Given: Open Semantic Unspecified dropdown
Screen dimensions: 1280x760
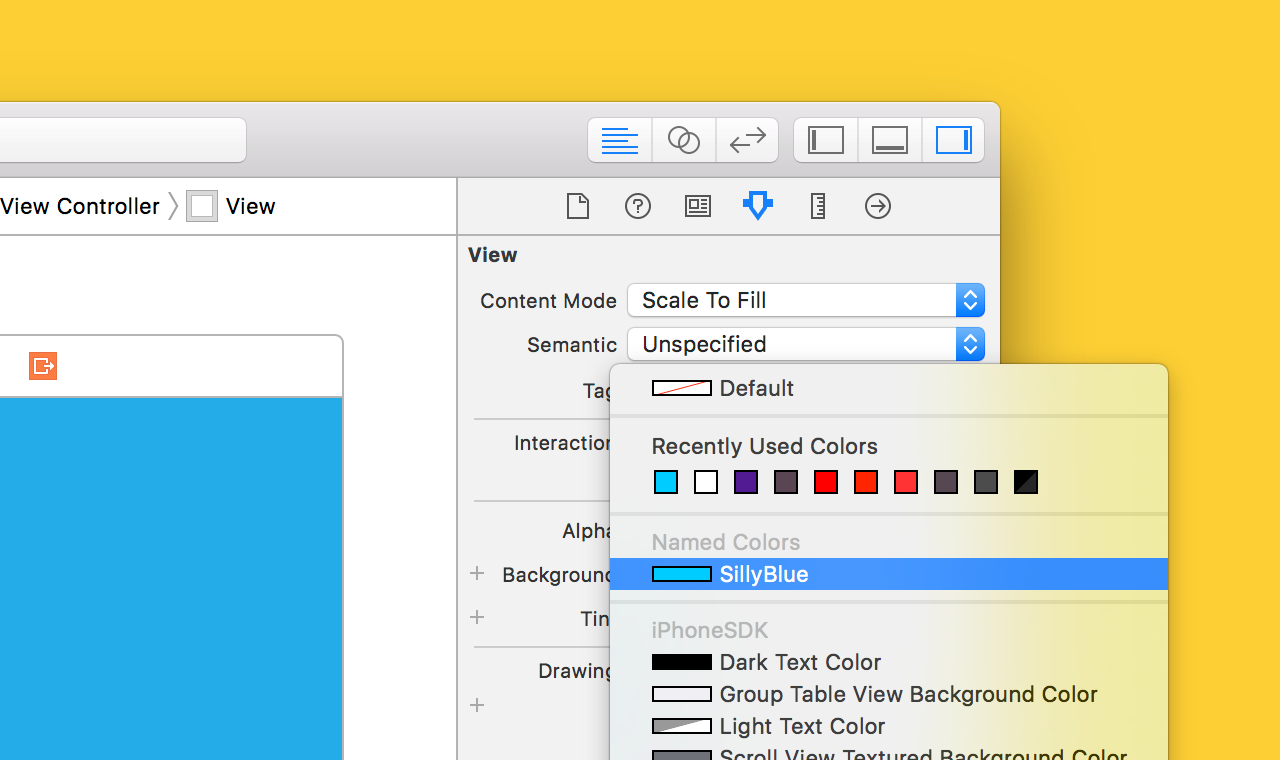Looking at the screenshot, I should click(806, 344).
